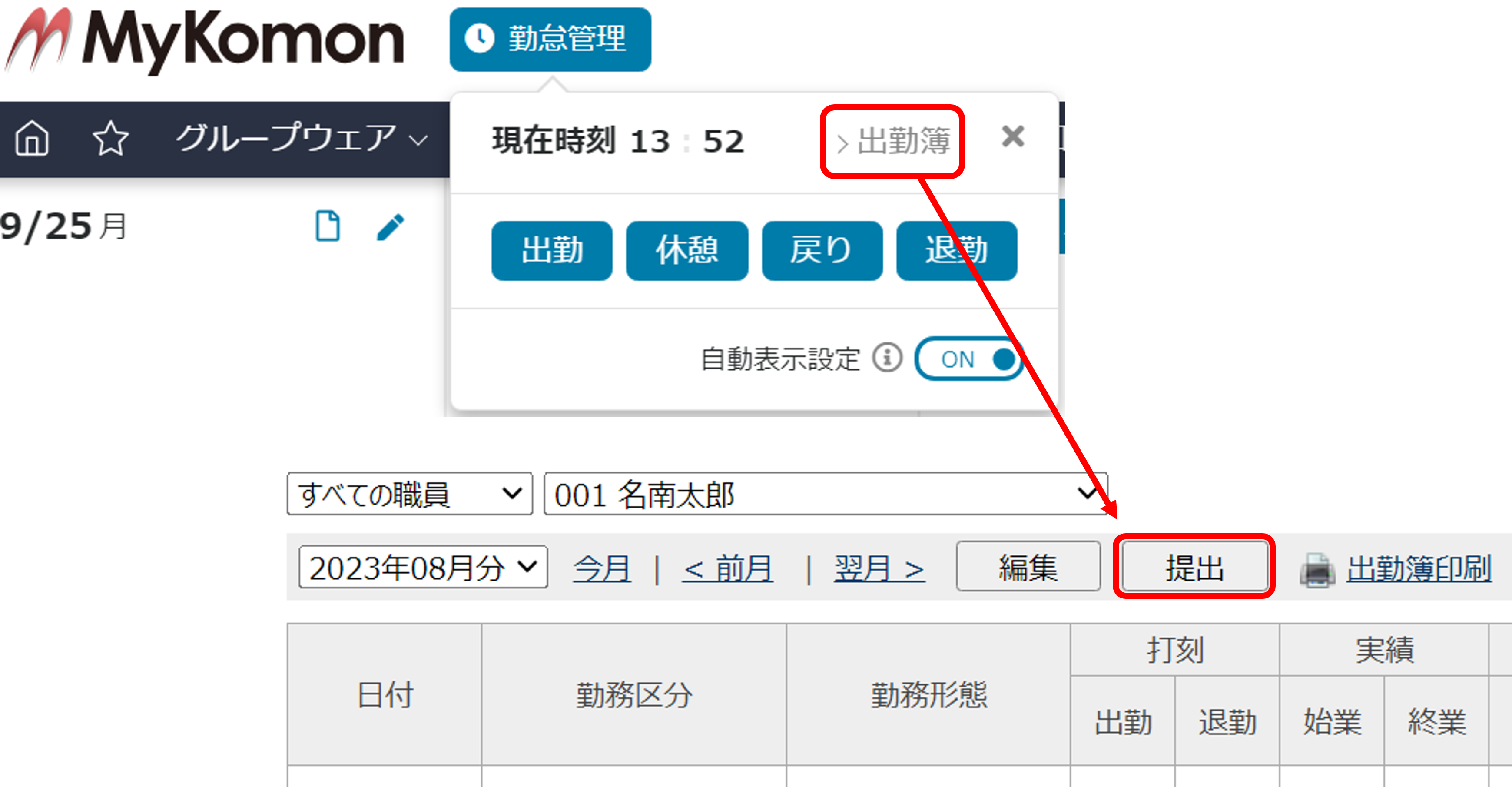Go to 前月 previous month link
This screenshot has width=1512, height=787.
[x=728, y=568]
